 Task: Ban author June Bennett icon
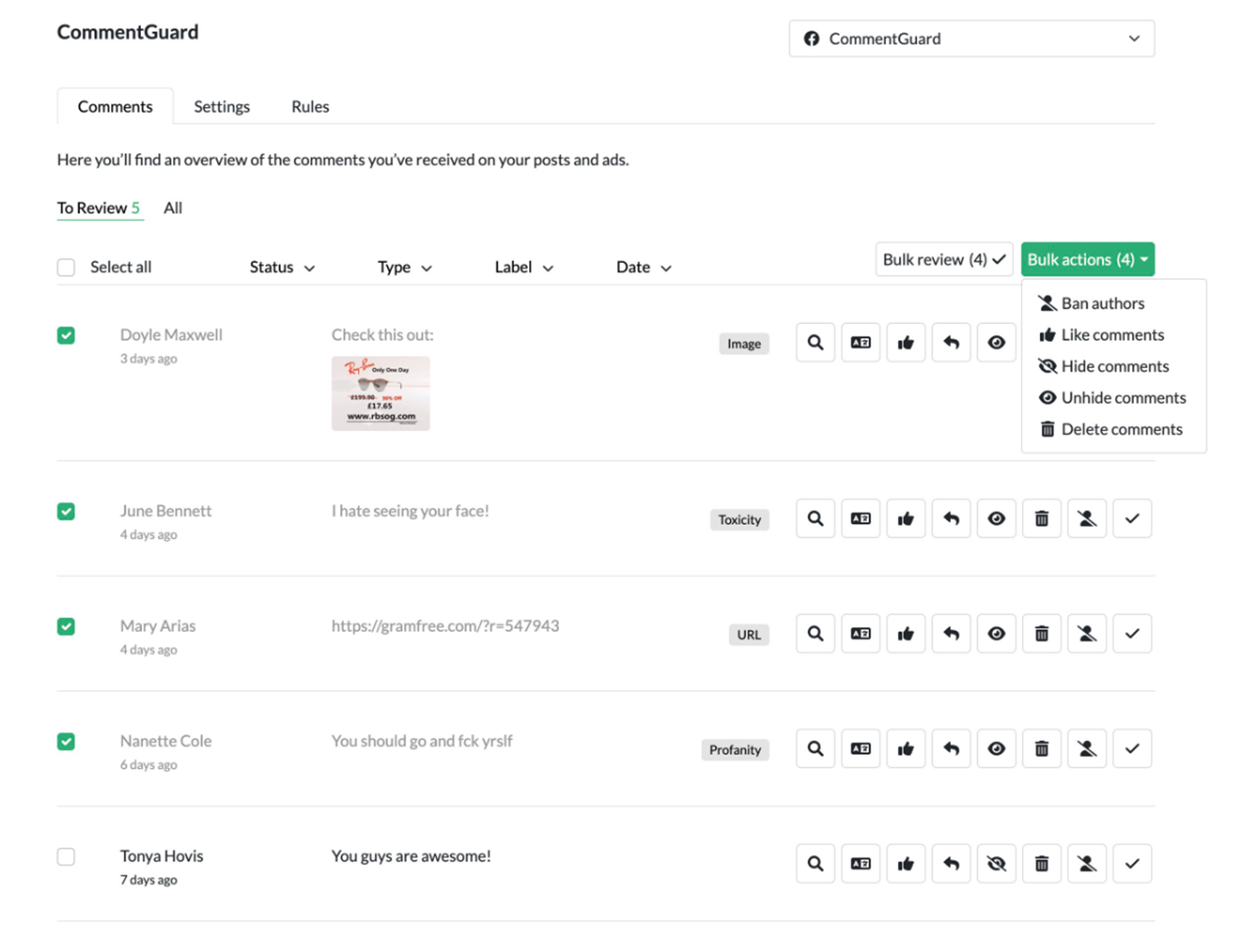(1087, 519)
